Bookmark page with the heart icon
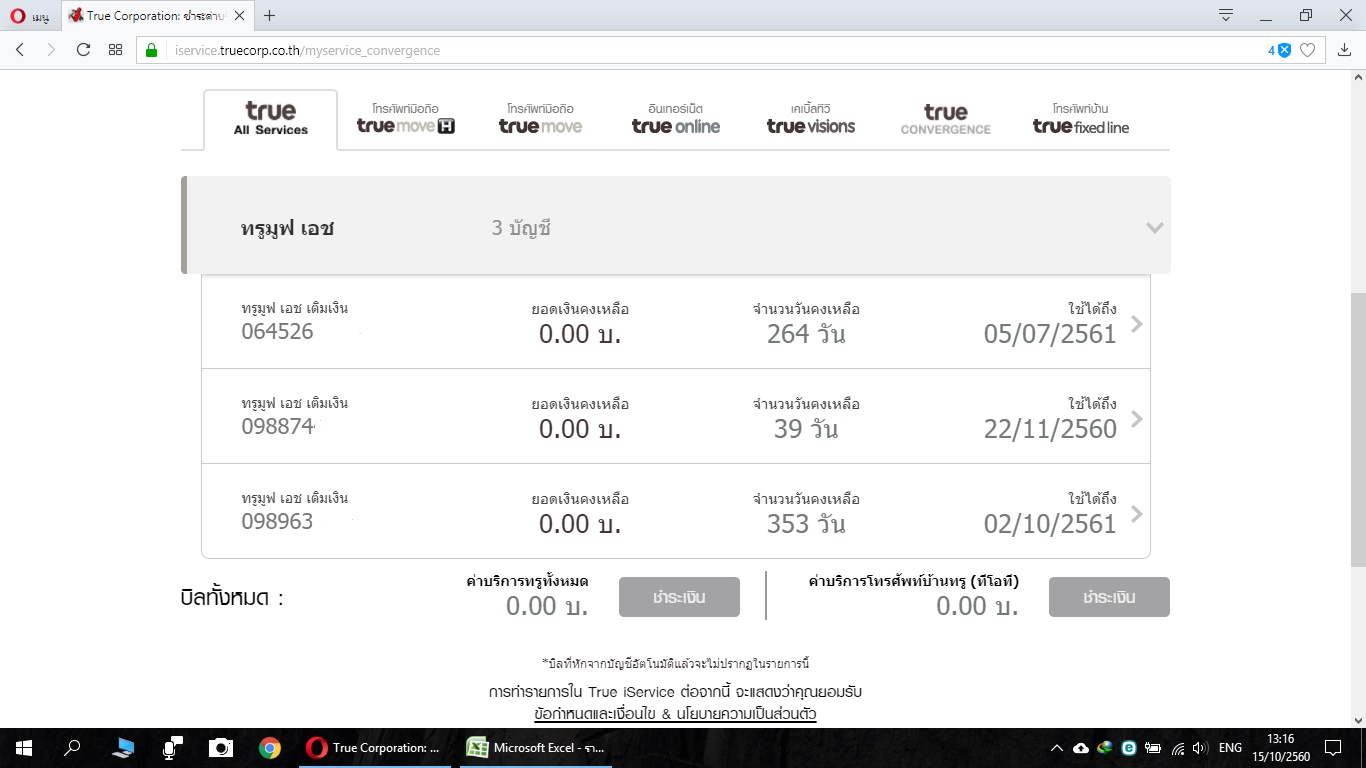This screenshot has height=768, width=1366. (x=1307, y=50)
